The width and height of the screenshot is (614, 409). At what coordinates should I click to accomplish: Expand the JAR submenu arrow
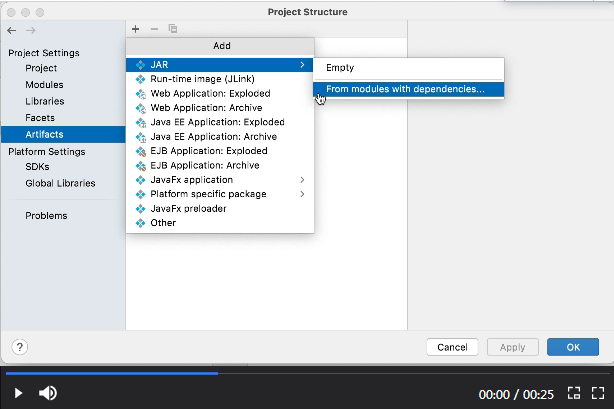click(302, 65)
